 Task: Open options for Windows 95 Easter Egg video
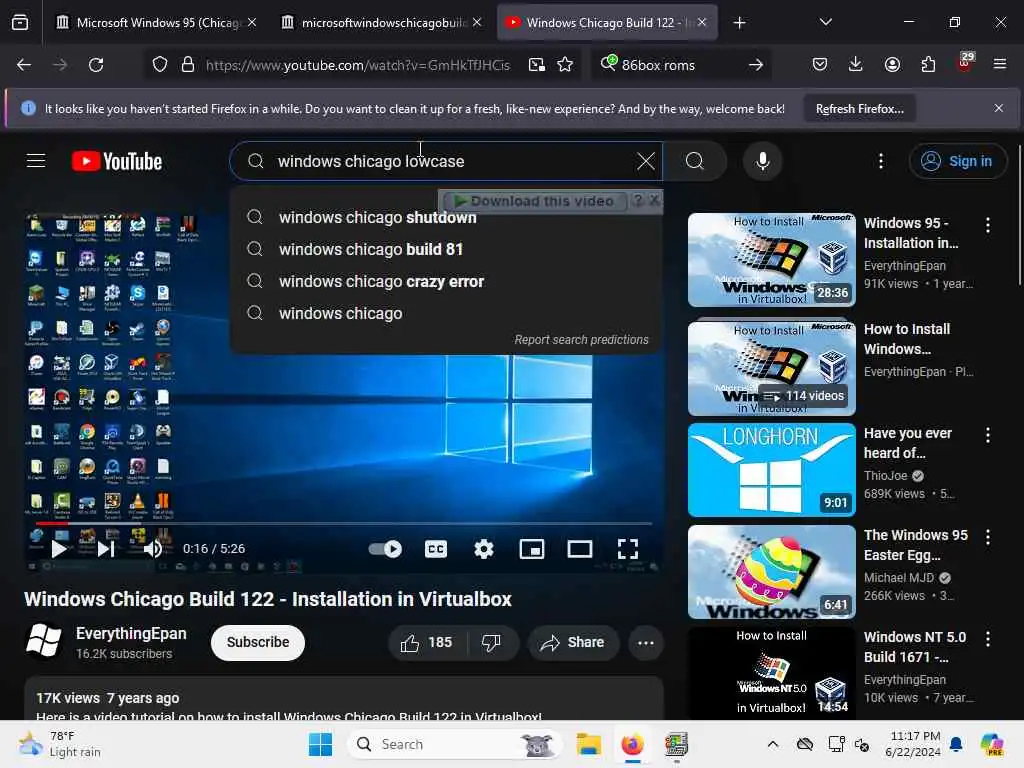tap(987, 537)
